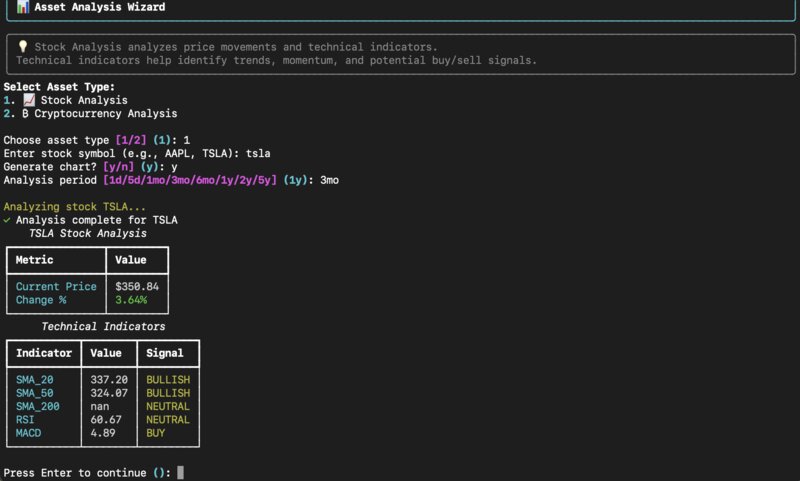The image size is (800, 481).
Task: Select the Cryptocurrency Analysis option text
Action: pos(106,113)
